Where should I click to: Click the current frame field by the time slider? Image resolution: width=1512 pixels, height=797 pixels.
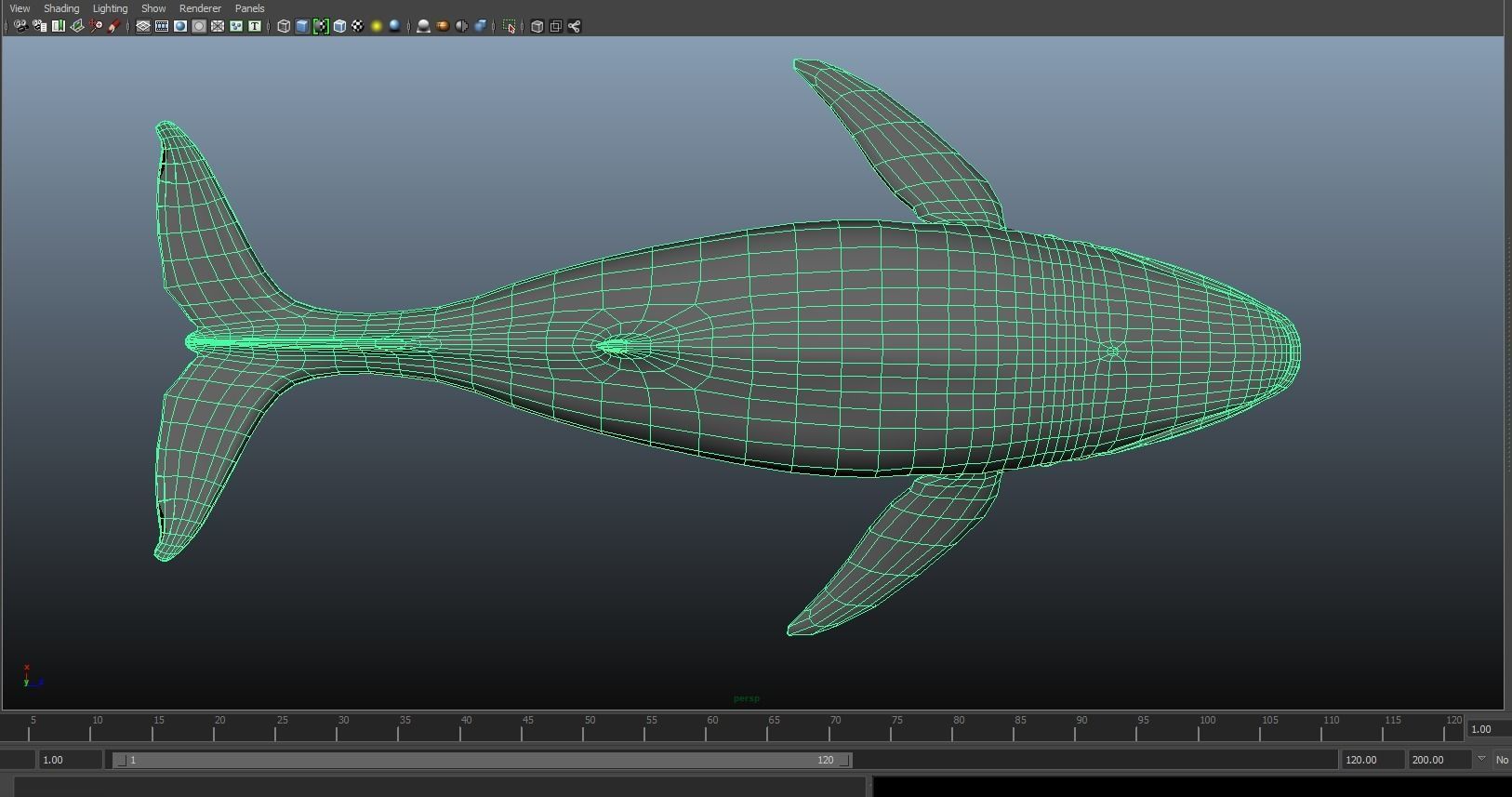point(1488,729)
